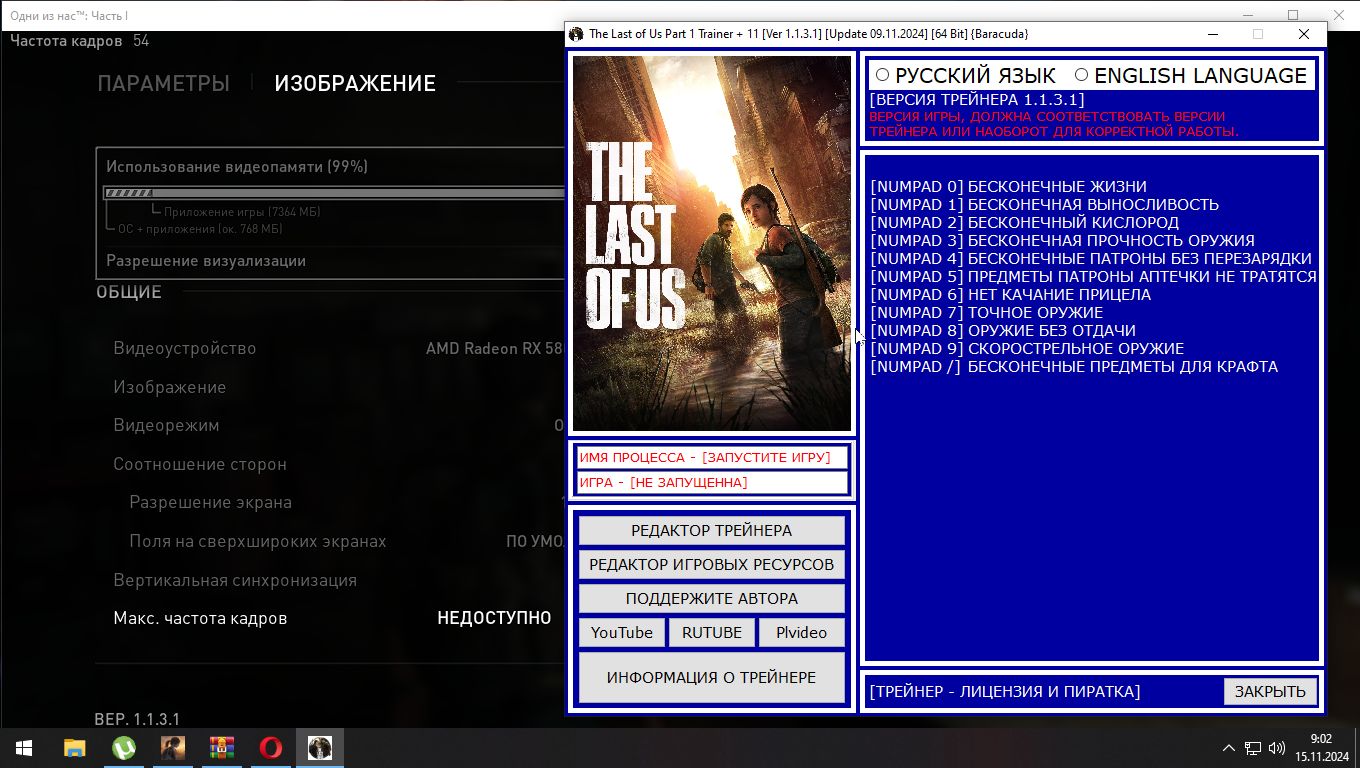Image resolution: width=1360 pixels, height=768 pixels.
Task: Open WinRAR from the taskbar
Action: [x=221, y=748]
